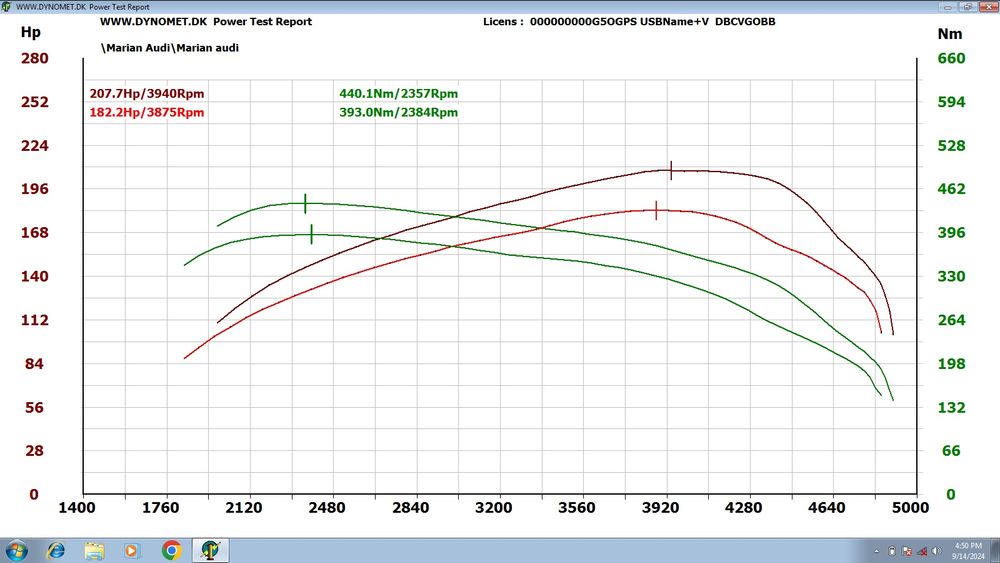
Task: Click the upper green torque peak marker
Action: tap(305, 203)
